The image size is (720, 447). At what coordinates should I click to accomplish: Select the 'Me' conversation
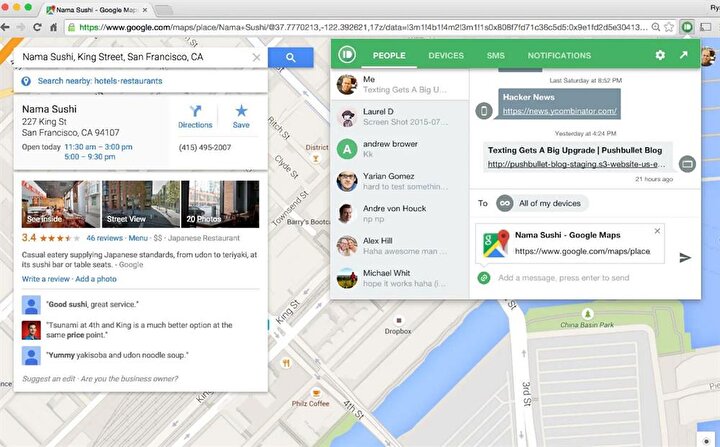point(400,85)
